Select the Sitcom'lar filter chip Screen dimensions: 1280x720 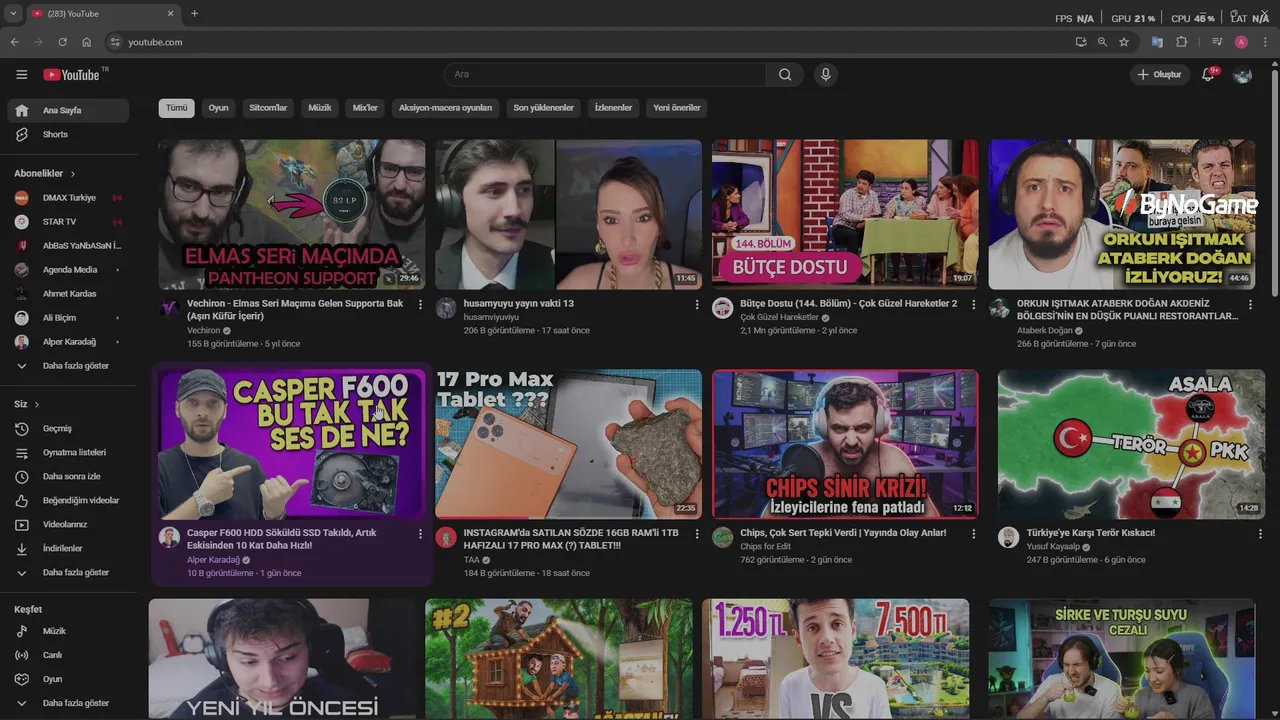pyautogui.click(x=268, y=108)
